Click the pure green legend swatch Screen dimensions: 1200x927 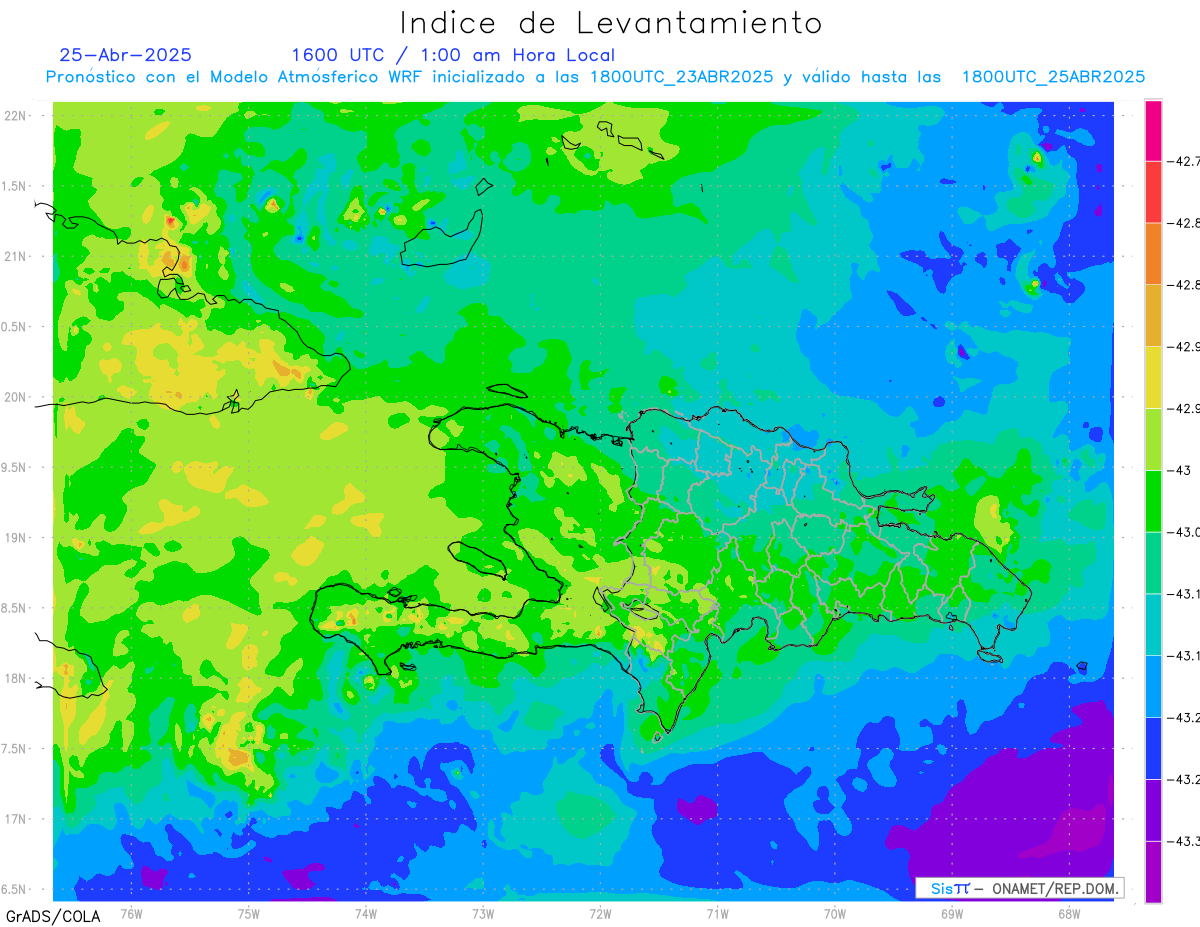1153,500
